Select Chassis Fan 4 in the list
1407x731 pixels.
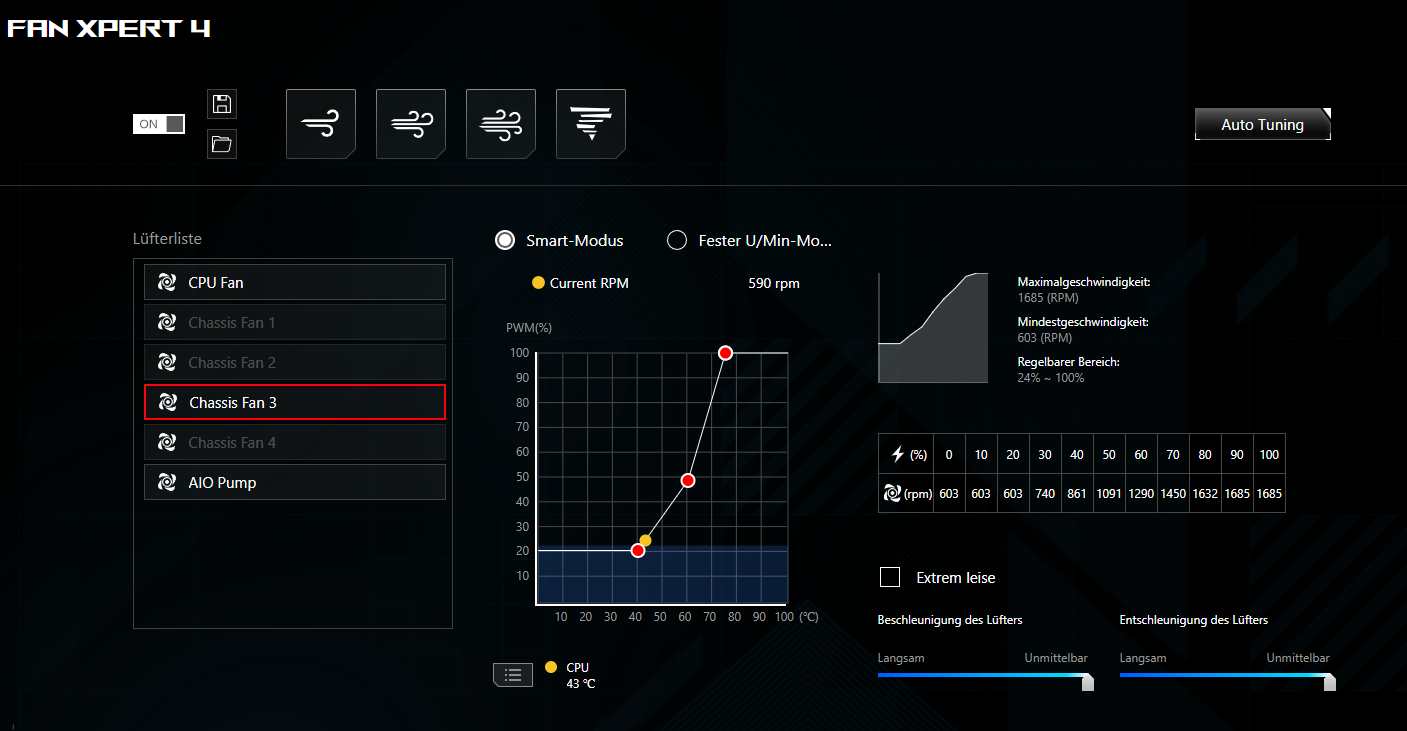295,443
